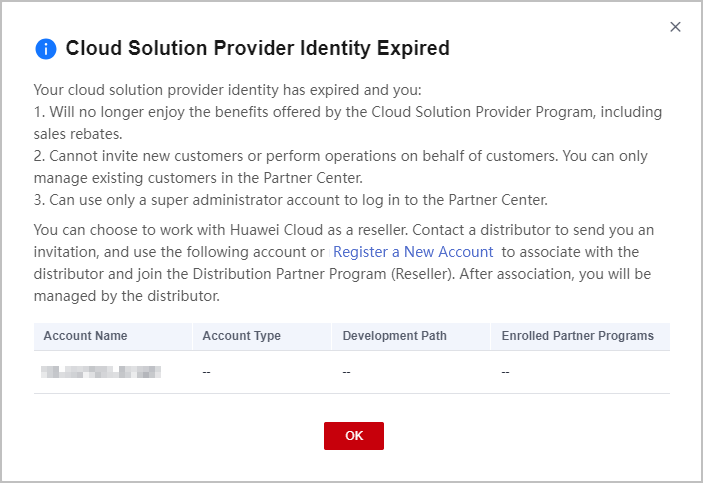Click the Development Path cell showing dashes
The image size is (703, 483).
pyautogui.click(x=347, y=373)
